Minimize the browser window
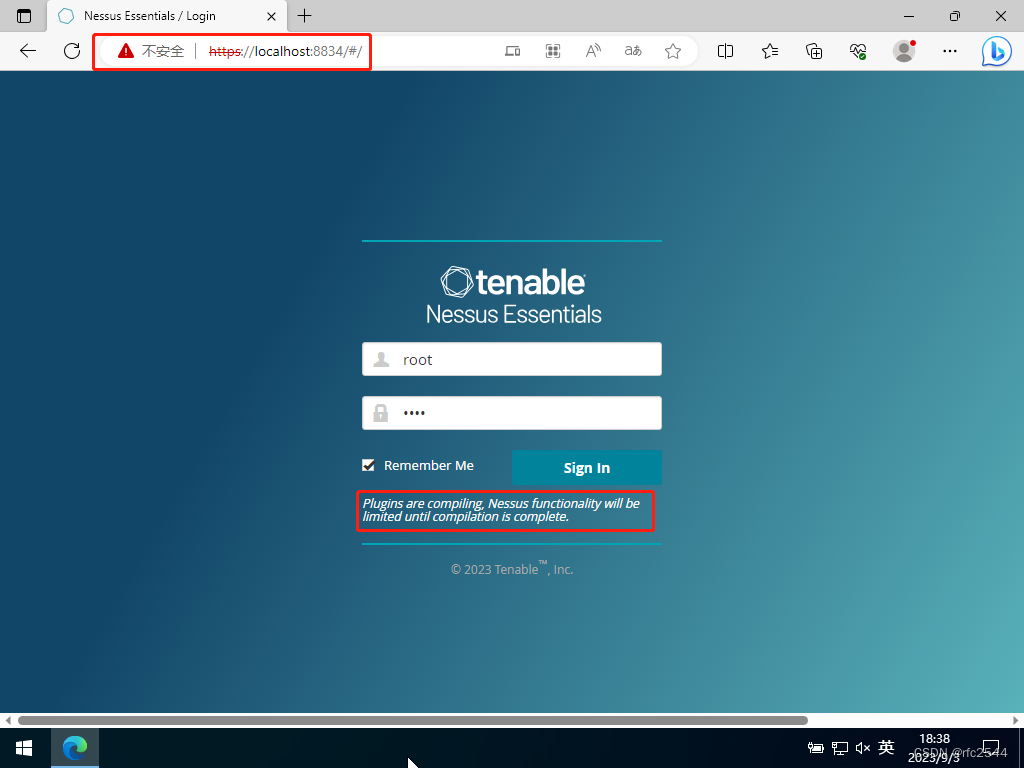Viewport: 1024px width, 768px height. (x=908, y=16)
